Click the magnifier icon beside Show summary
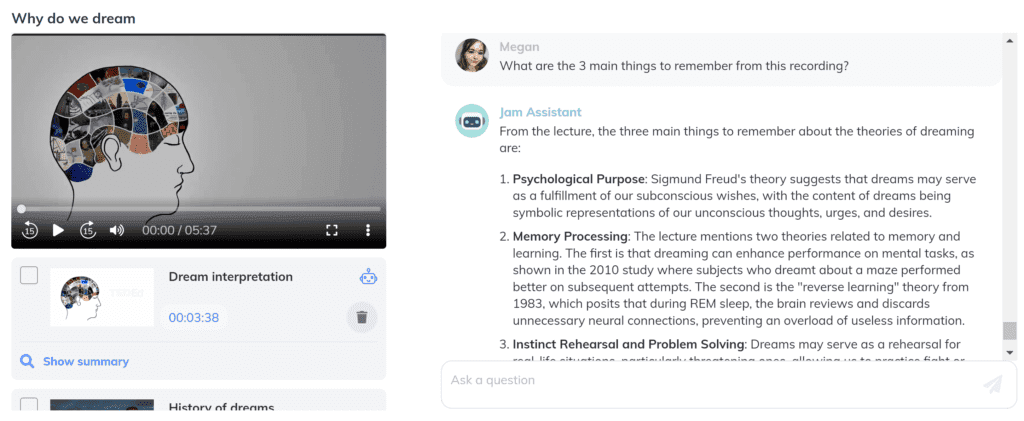 tap(27, 361)
